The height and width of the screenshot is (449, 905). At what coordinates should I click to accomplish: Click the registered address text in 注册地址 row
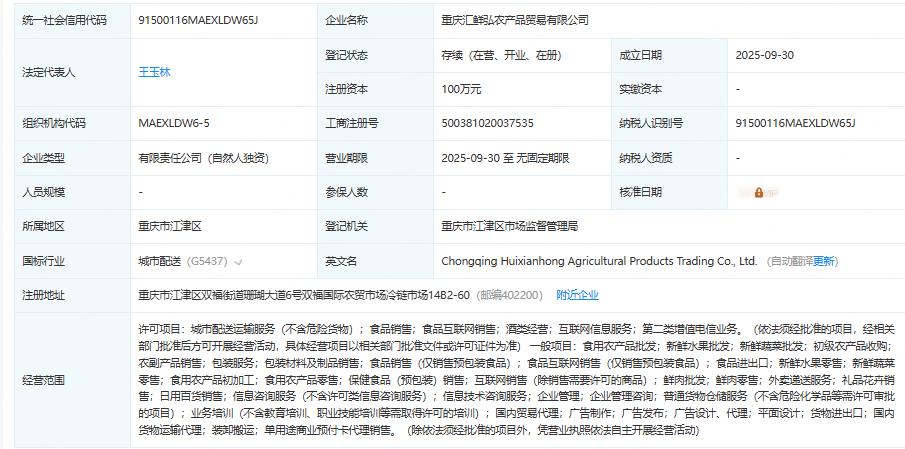pos(304,295)
